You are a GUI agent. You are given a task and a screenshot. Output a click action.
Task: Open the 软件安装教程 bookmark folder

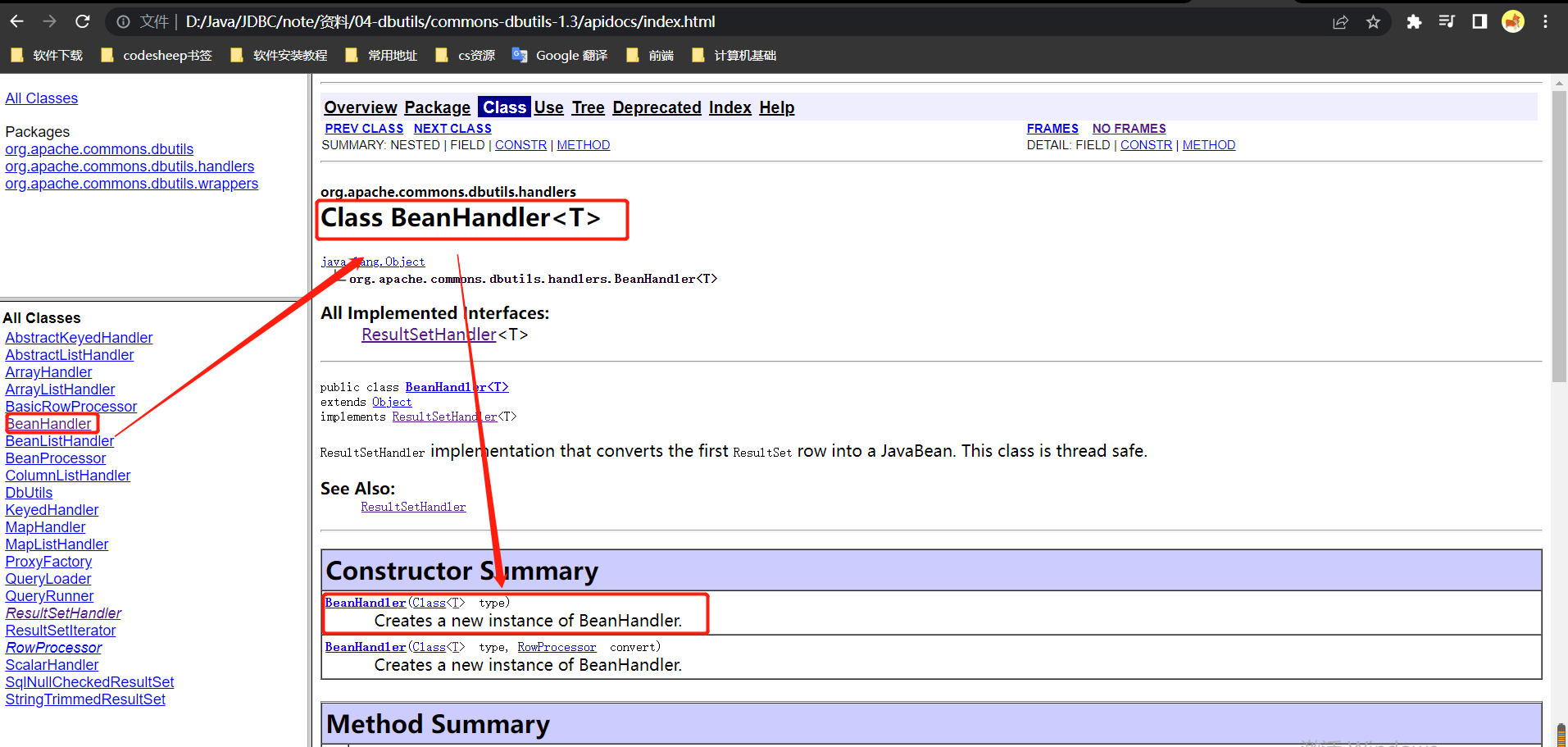[x=279, y=55]
